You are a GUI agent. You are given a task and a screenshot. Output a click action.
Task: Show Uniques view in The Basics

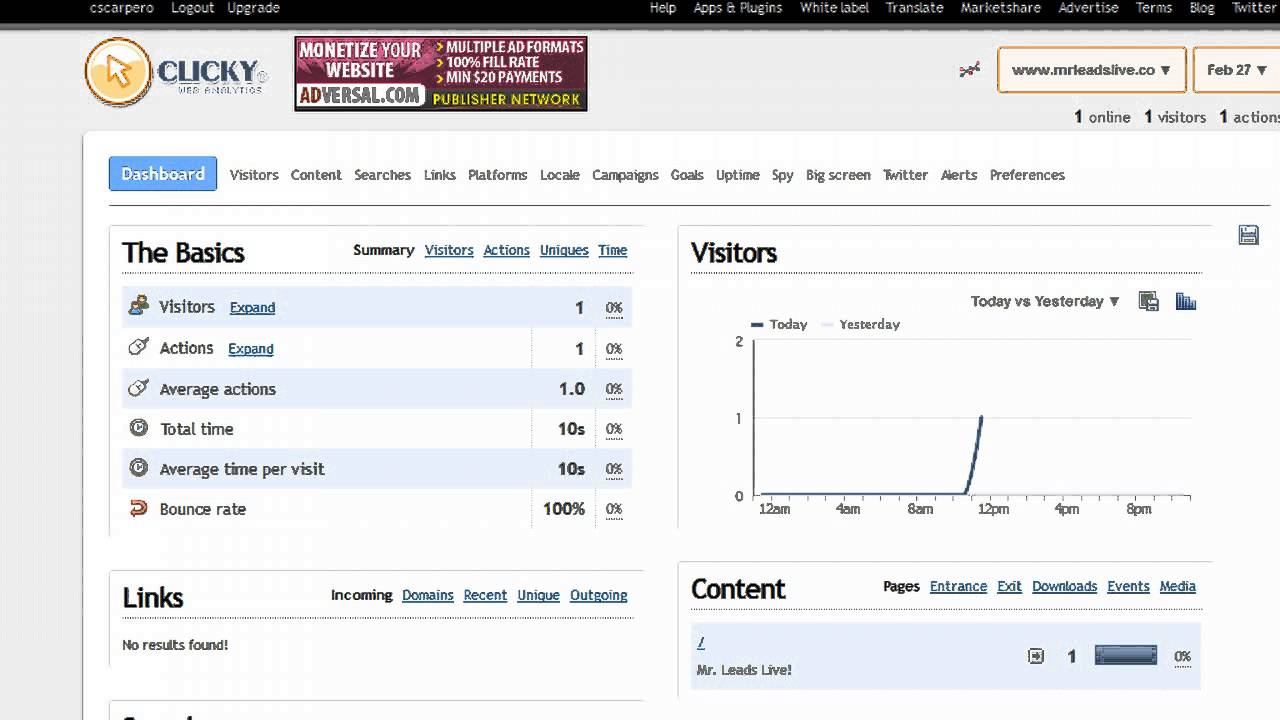point(564,251)
